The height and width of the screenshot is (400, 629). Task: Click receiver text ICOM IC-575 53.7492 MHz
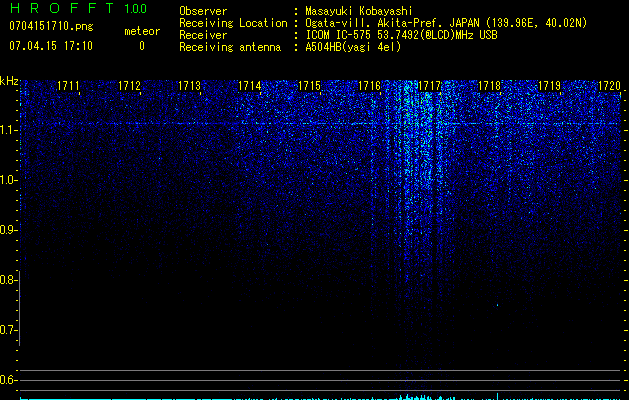401,35
